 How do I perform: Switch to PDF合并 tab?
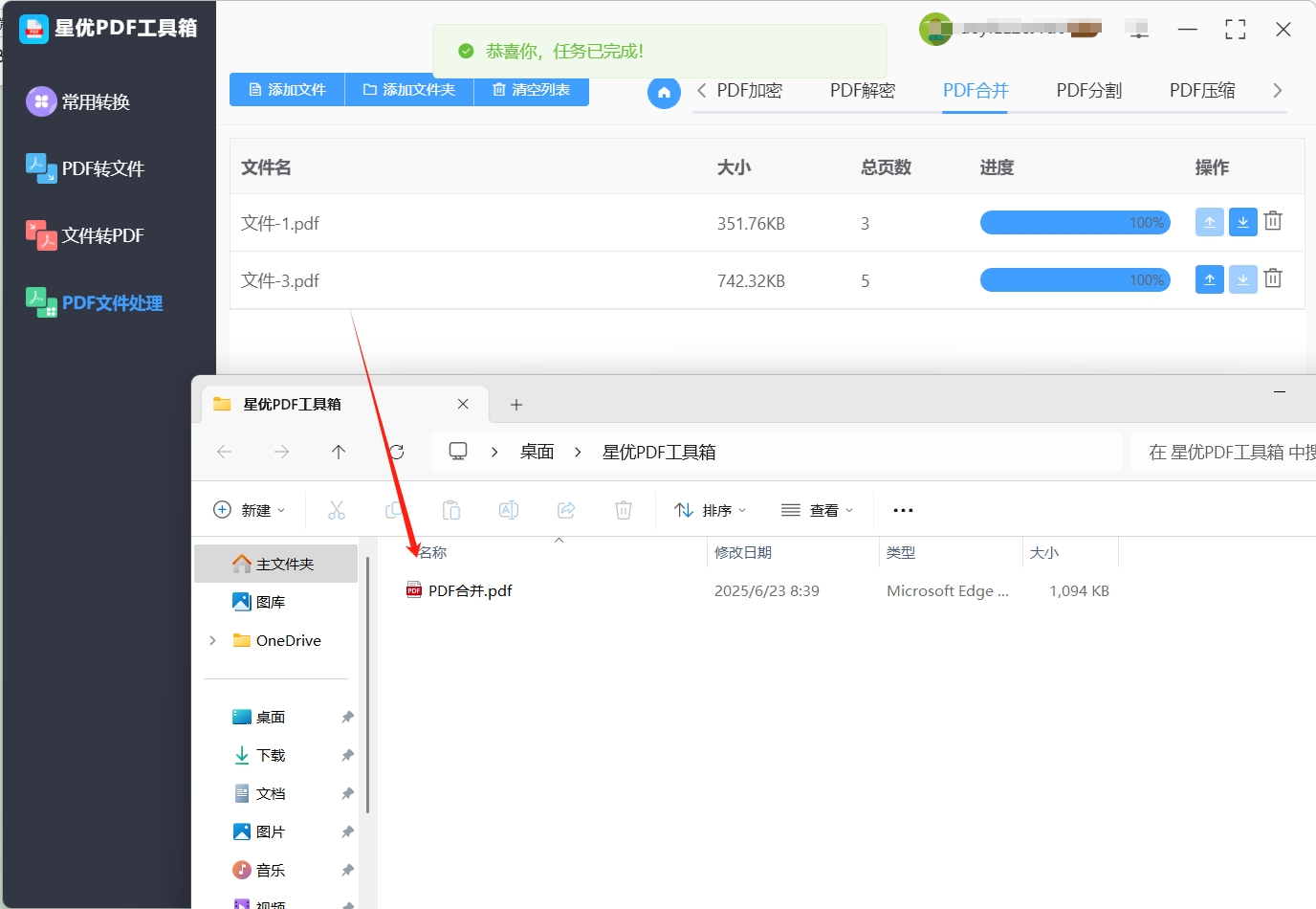pos(976,91)
